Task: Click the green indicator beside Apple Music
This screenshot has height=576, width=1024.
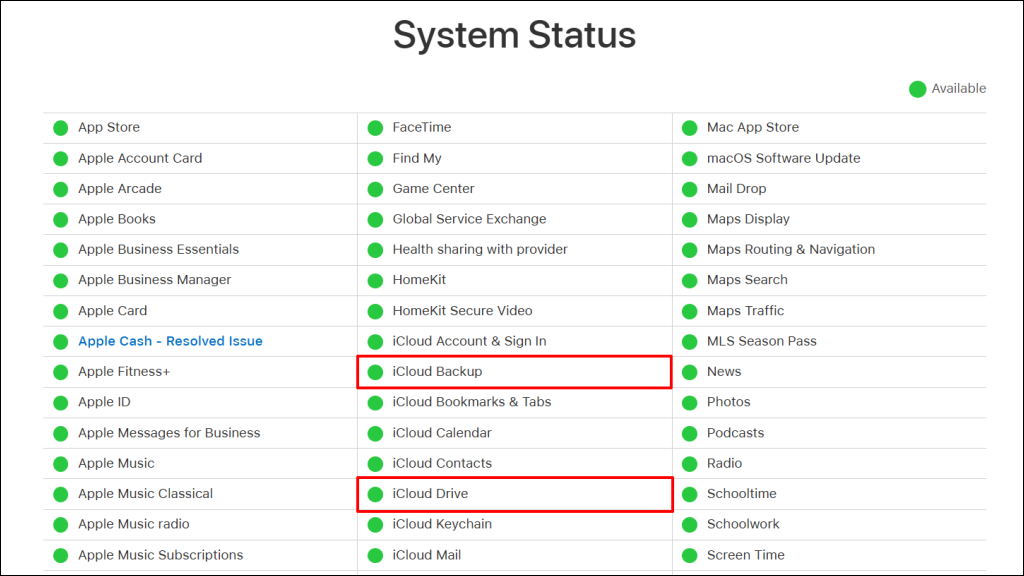Action: point(60,462)
